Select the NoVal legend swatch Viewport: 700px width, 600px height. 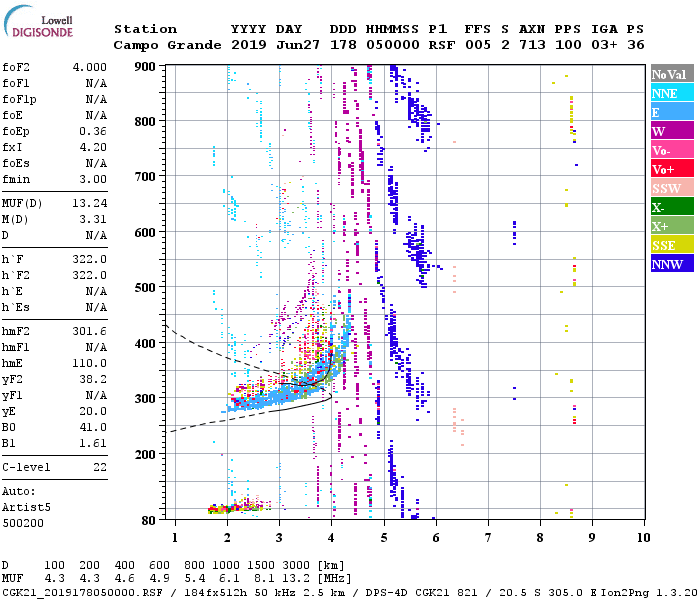click(x=672, y=74)
